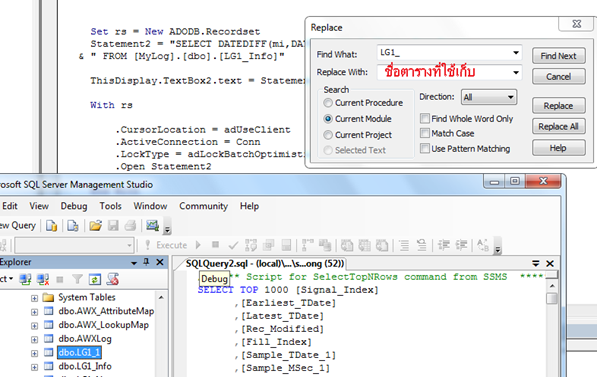Open the available databases combo box
The height and width of the screenshot is (377, 597).
click(74, 245)
